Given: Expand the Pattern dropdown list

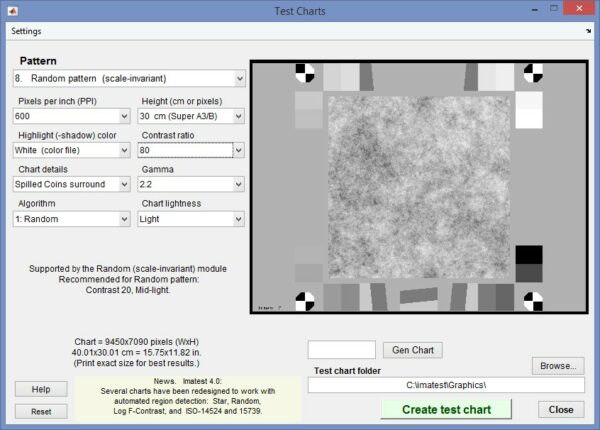Looking at the screenshot, I should click(238, 78).
